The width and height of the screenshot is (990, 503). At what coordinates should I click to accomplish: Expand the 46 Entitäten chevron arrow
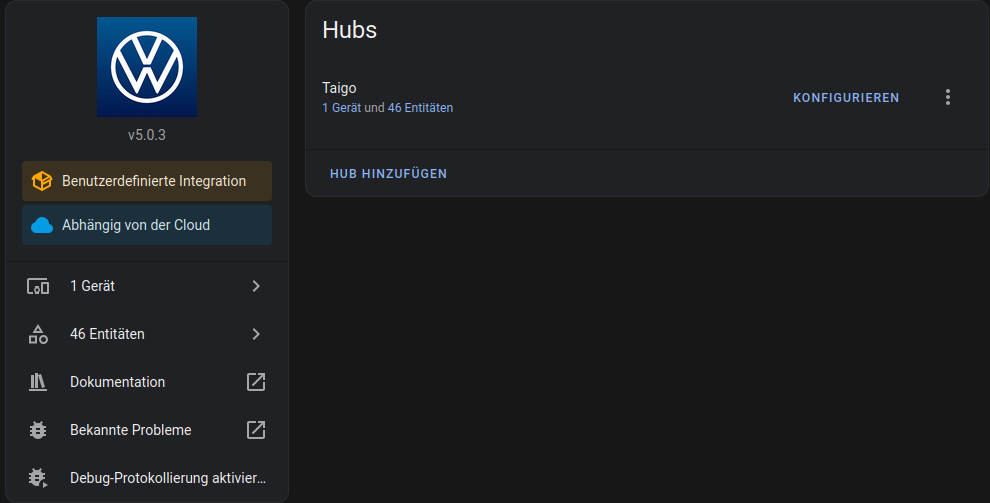(x=256, y=334)
